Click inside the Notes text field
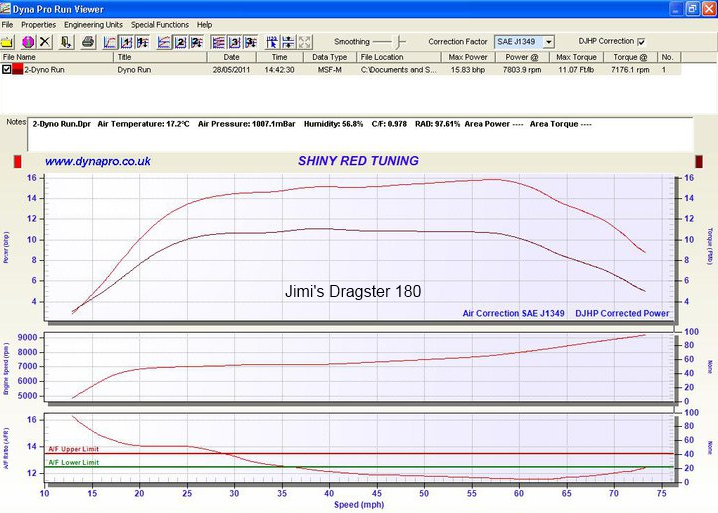Screen dimensions: 718x513 (360, 134)
